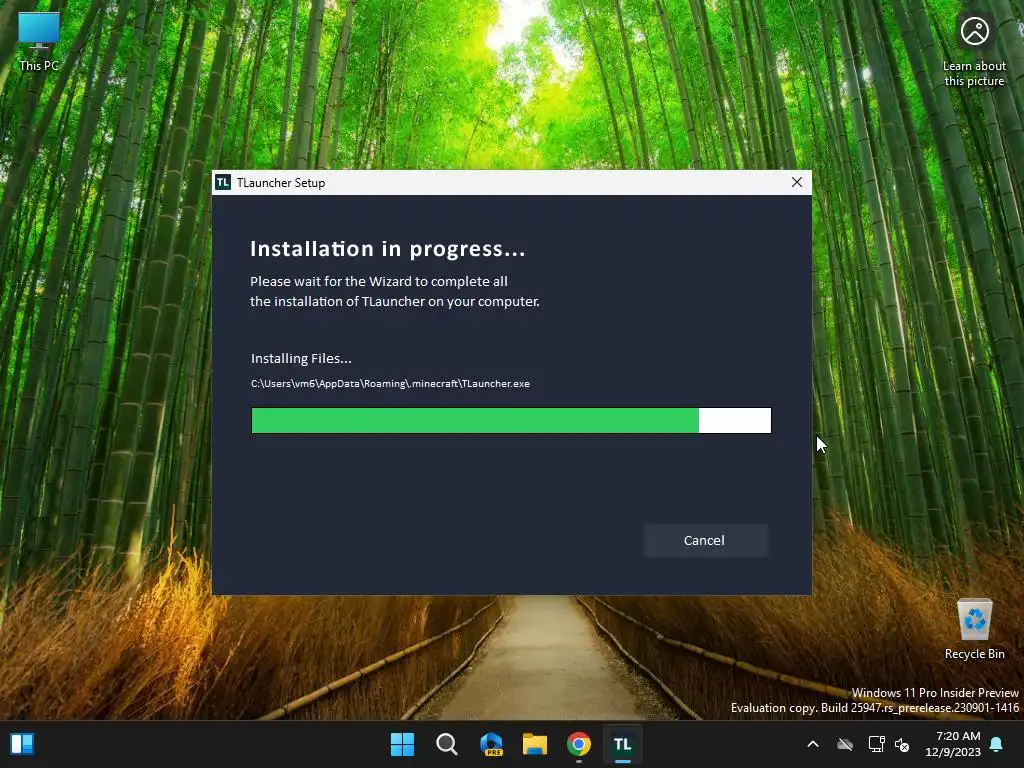
Task: Open the Recycle Bin on the desktop
Action: 974,630
